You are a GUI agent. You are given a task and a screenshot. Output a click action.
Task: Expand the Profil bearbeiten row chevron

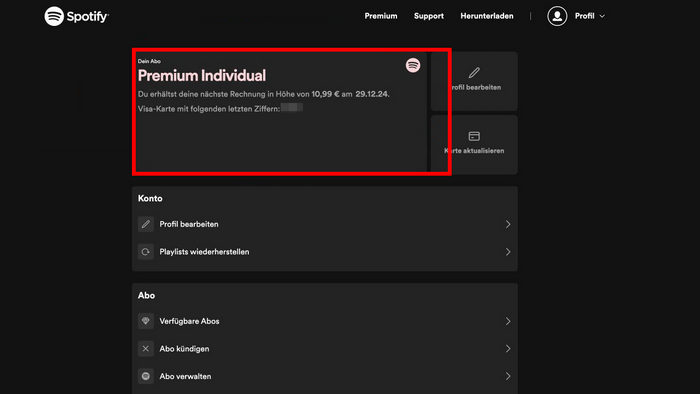[x=508, y=224]
